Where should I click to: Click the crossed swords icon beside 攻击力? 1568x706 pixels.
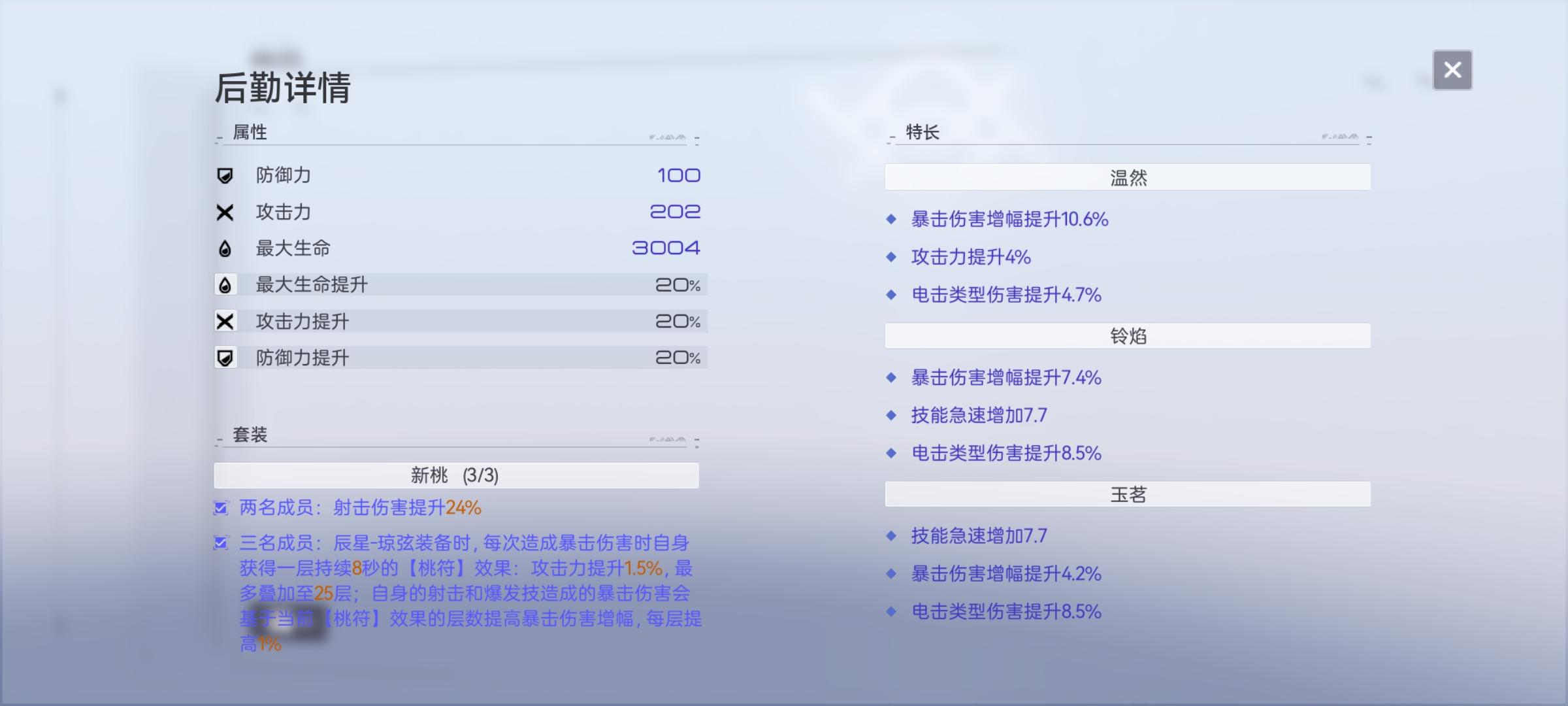225,212
